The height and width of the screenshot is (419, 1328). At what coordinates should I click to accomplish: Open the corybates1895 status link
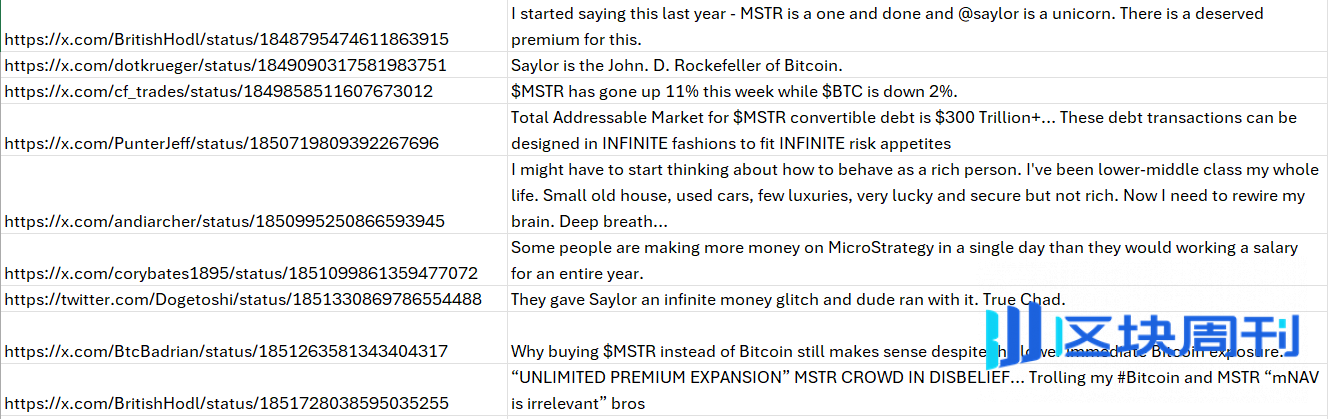click(x=241, y=273)
